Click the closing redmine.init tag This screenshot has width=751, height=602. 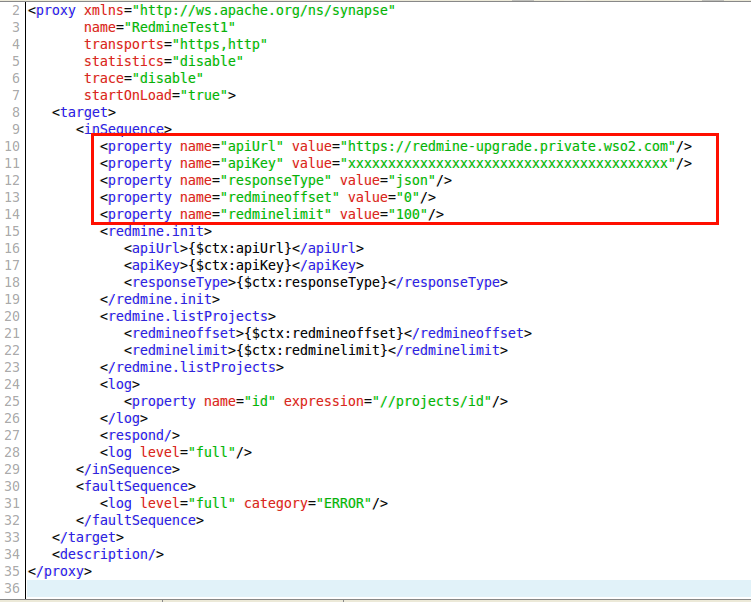coord(160,299)
